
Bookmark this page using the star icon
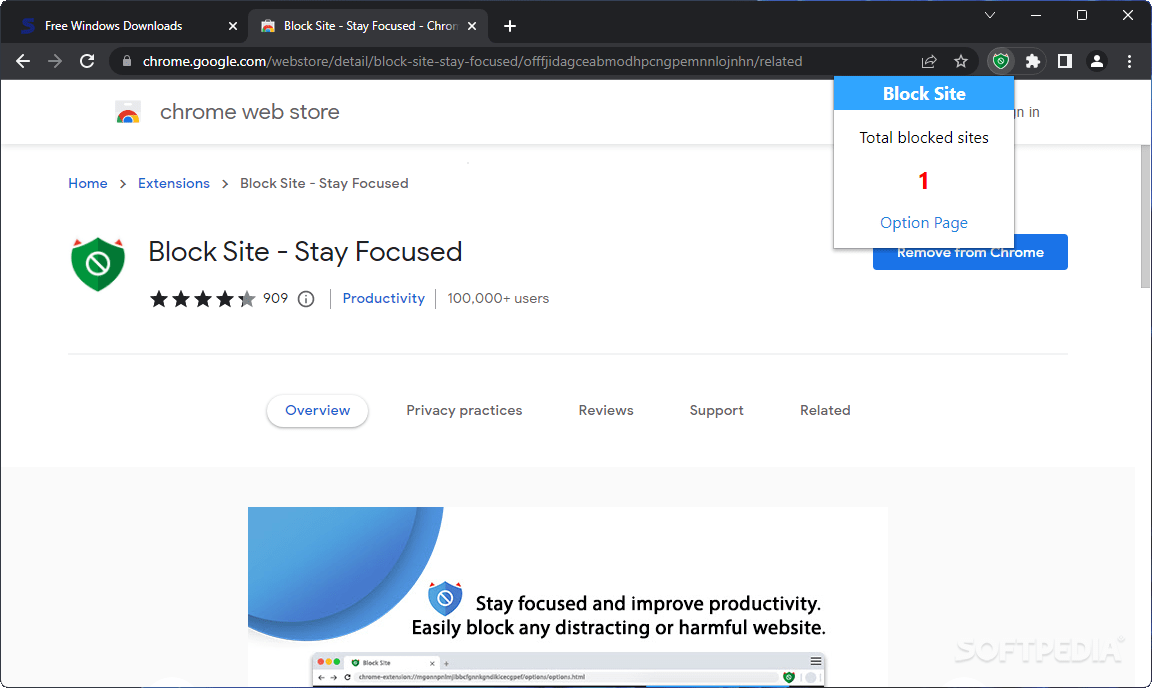point(961,61)
